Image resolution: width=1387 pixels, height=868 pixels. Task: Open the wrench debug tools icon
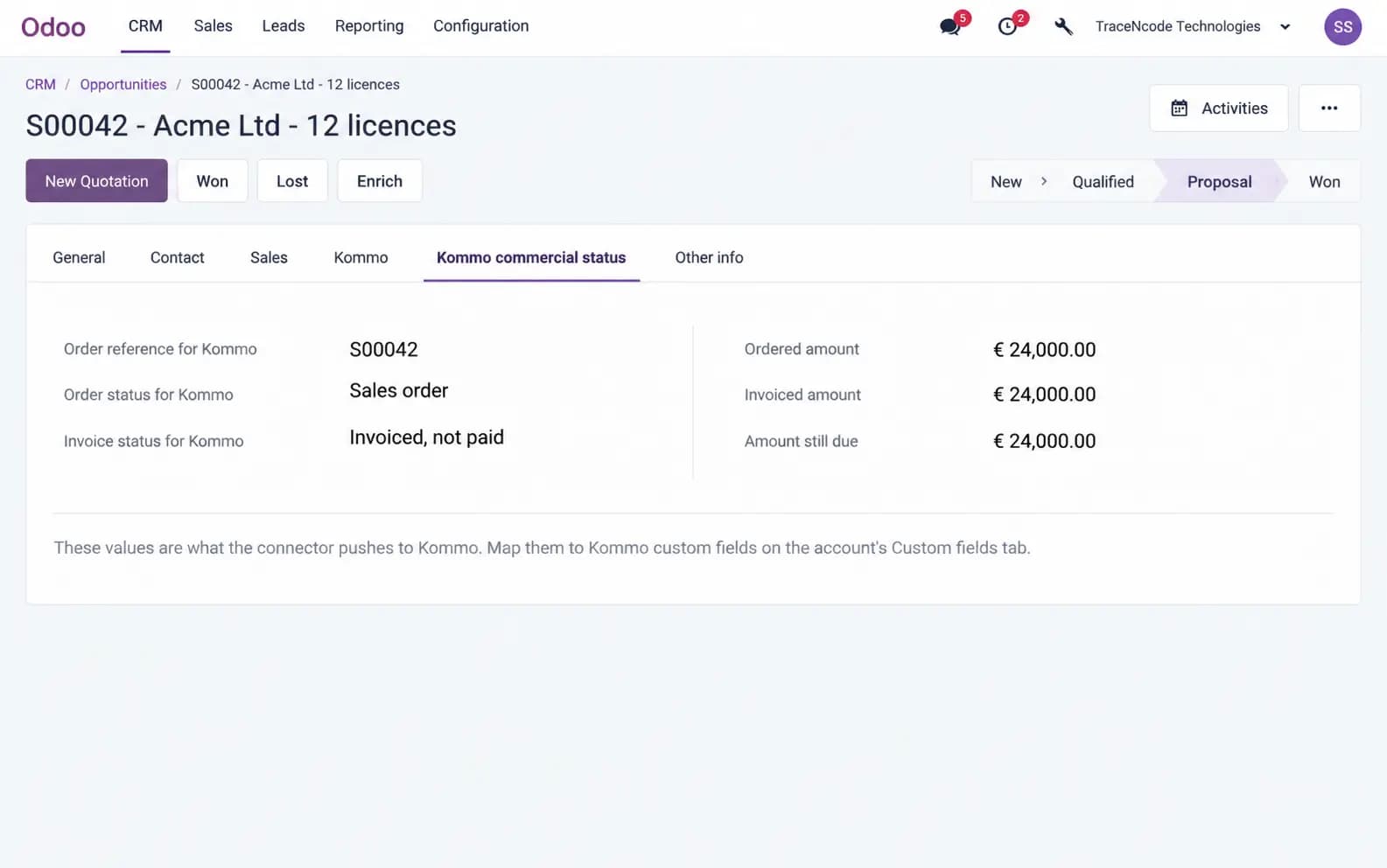[1063, 27]
